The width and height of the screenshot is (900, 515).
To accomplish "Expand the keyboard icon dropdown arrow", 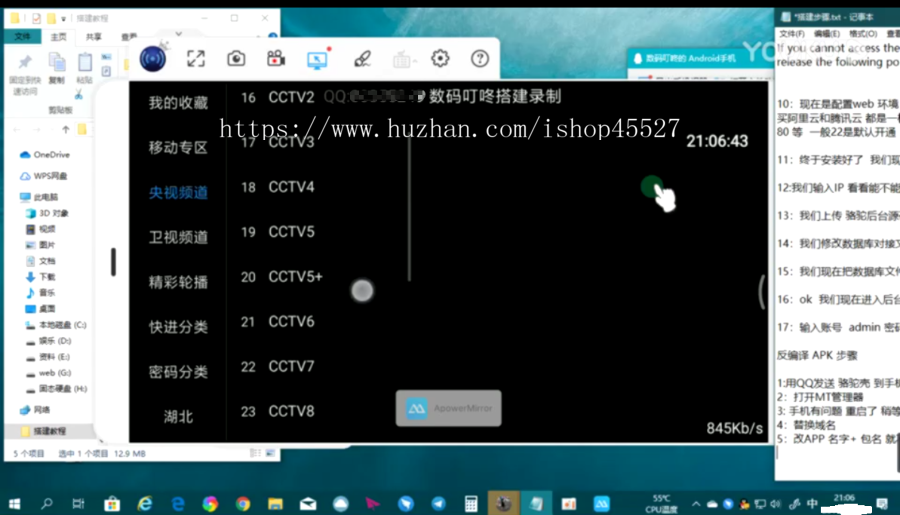I will point(415,61).
